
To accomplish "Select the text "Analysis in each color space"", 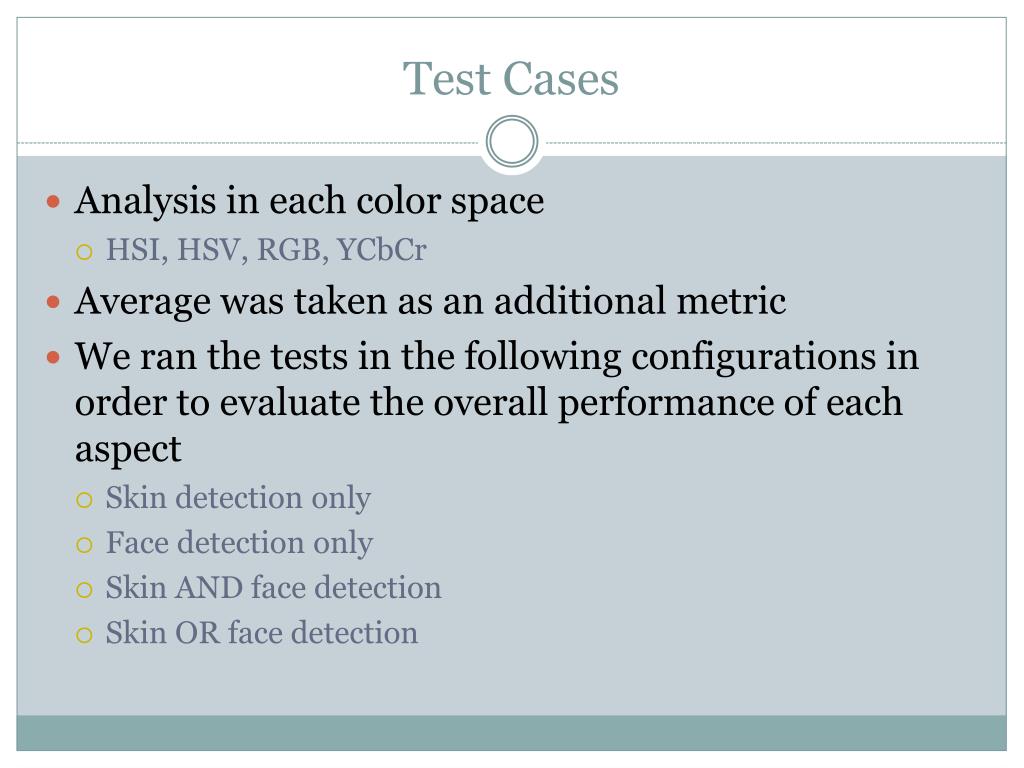I will click(309, 200).
